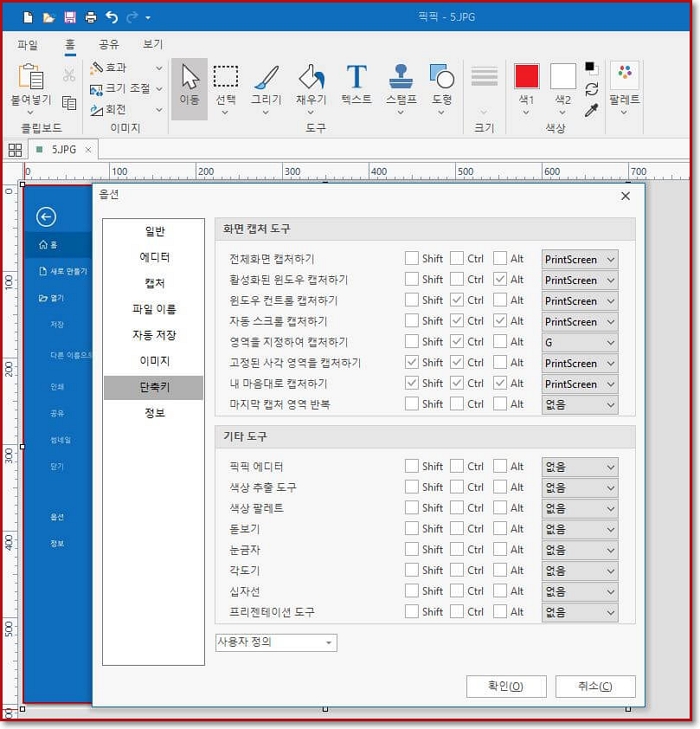This screenshot has height=729, width=700.
Task: Click the 확인(O) button
Action: (x=506, y=686)
